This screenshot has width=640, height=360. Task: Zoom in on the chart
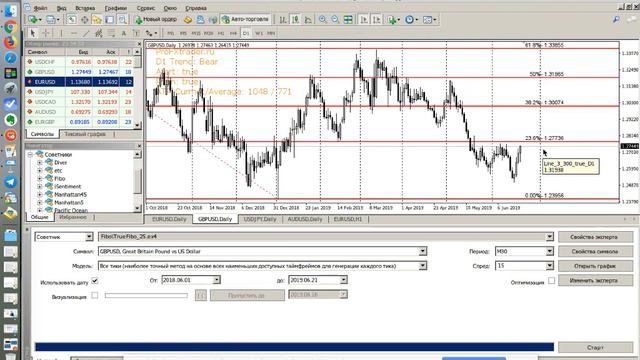coord(322,20)
